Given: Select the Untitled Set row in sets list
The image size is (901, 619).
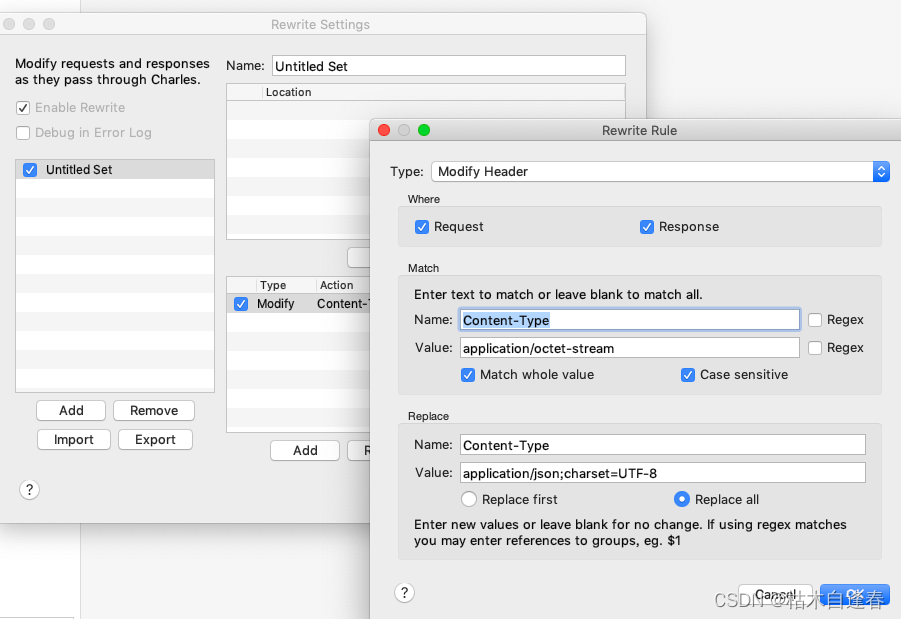Looking at the screenshot, I should pos(115,170).
